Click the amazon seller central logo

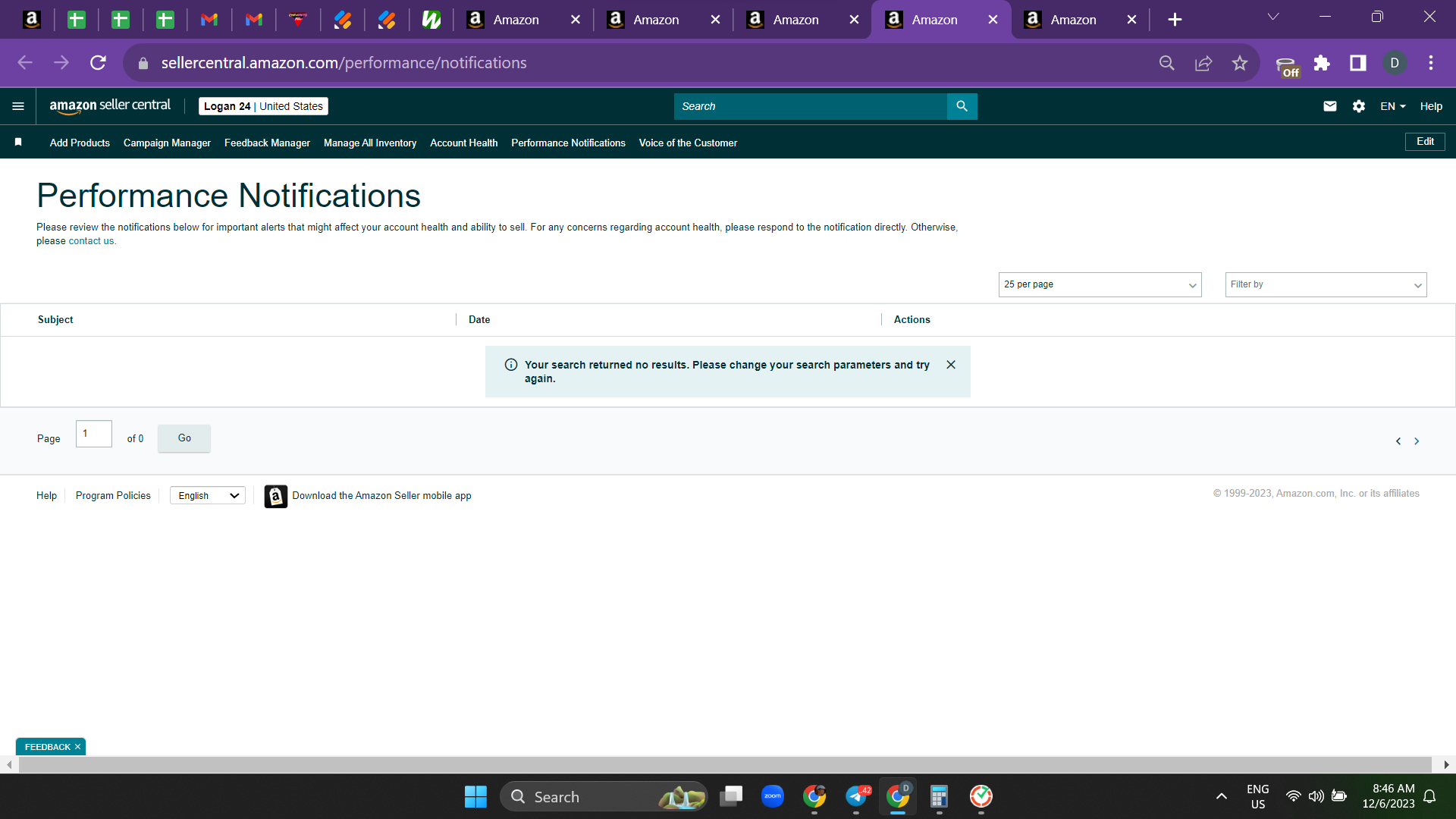coord(110,106)
